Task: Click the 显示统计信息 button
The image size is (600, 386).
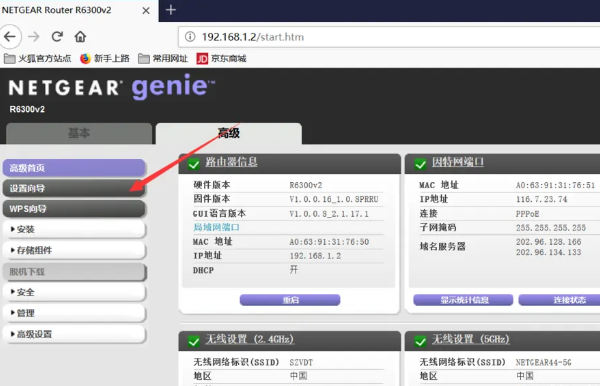Action: point(463,300)
